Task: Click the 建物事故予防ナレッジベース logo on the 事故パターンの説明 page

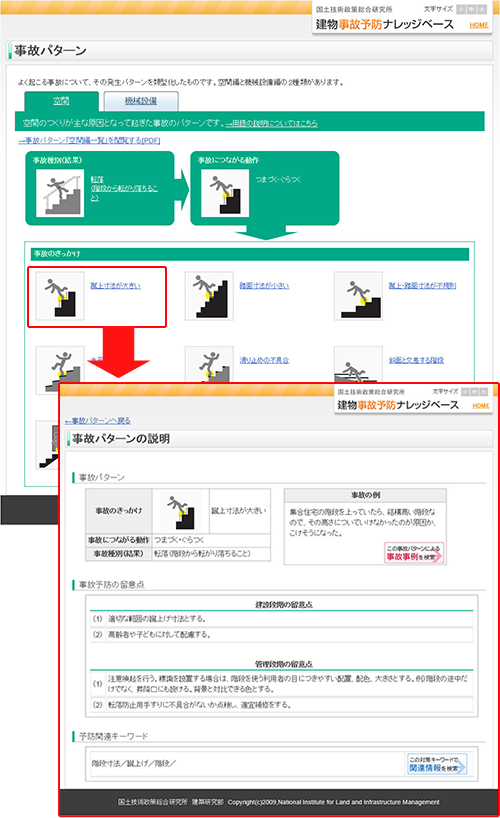Action: [398, 405]
